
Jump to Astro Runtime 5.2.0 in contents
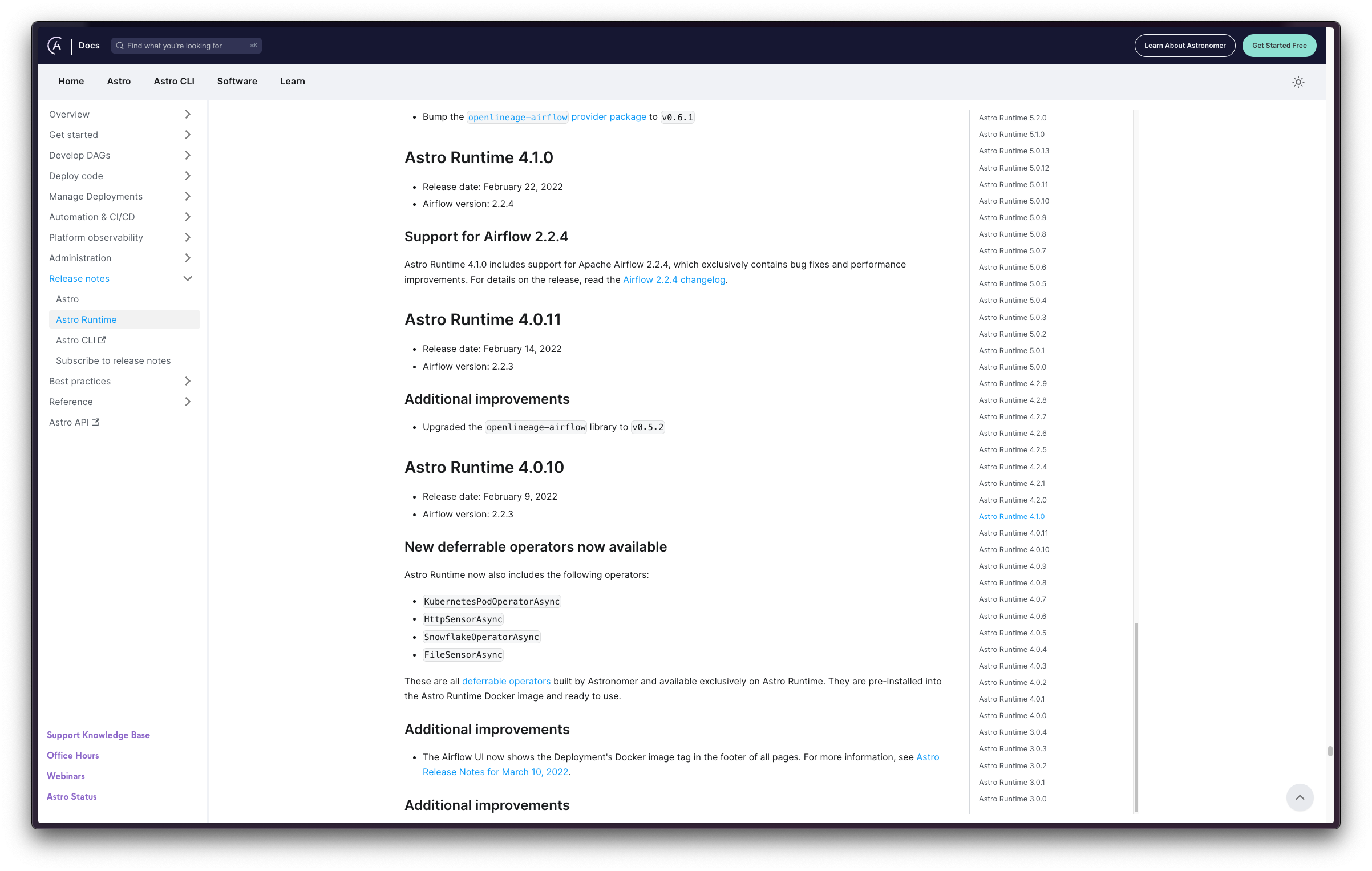tap(1012, 118)
